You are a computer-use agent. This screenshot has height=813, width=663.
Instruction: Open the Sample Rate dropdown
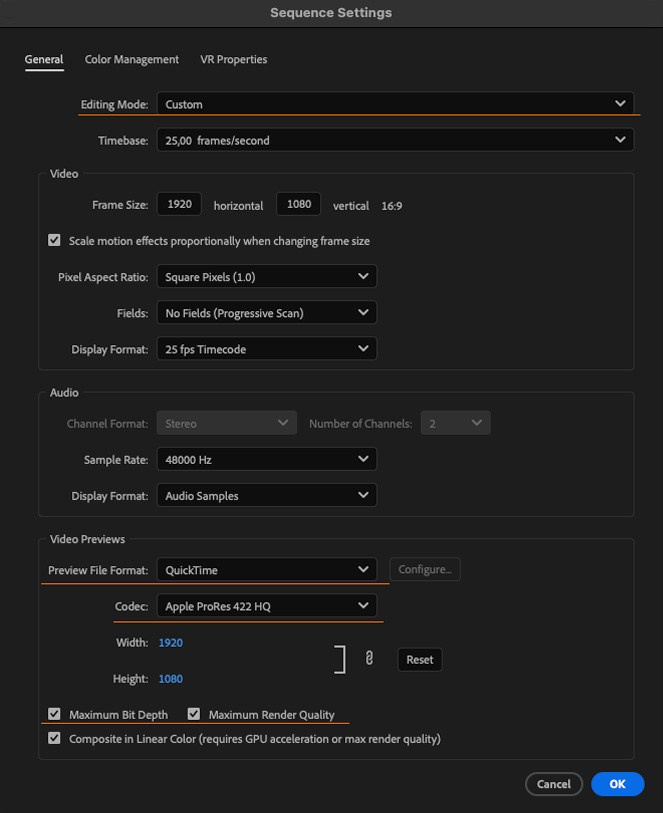(x=266, y=459)
